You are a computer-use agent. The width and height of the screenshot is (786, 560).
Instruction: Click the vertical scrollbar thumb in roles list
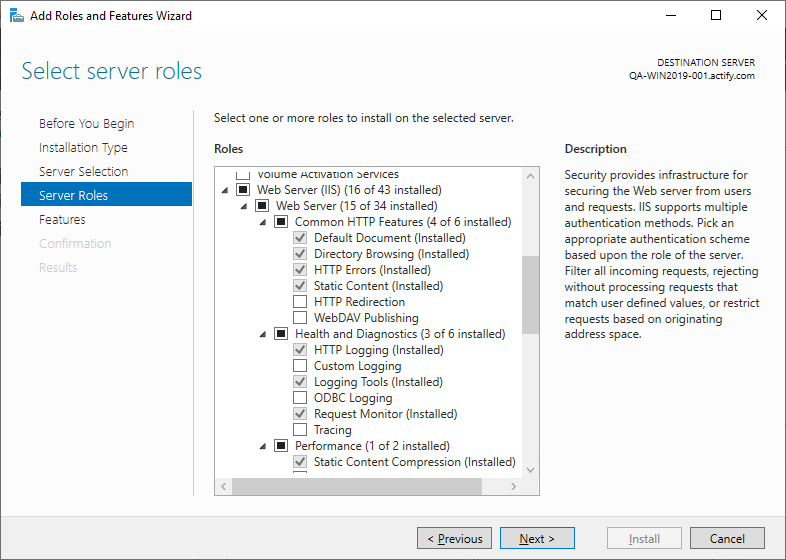click(x=530, y=295)
